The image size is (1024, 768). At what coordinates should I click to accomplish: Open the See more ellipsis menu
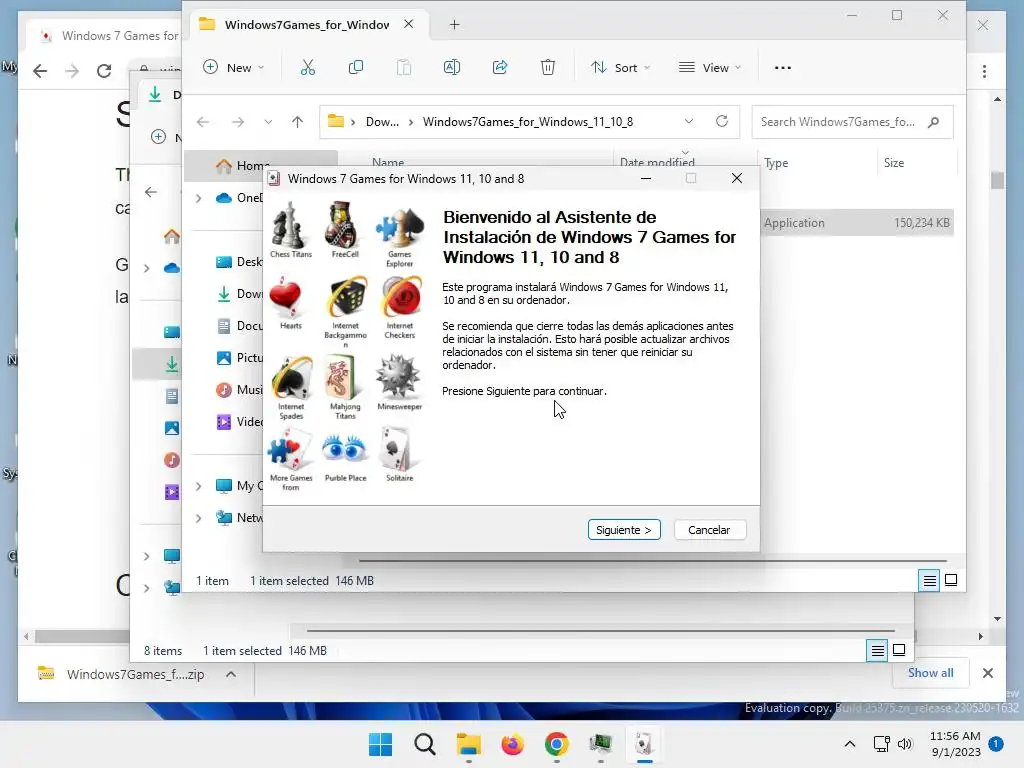[x=782, y=67]
